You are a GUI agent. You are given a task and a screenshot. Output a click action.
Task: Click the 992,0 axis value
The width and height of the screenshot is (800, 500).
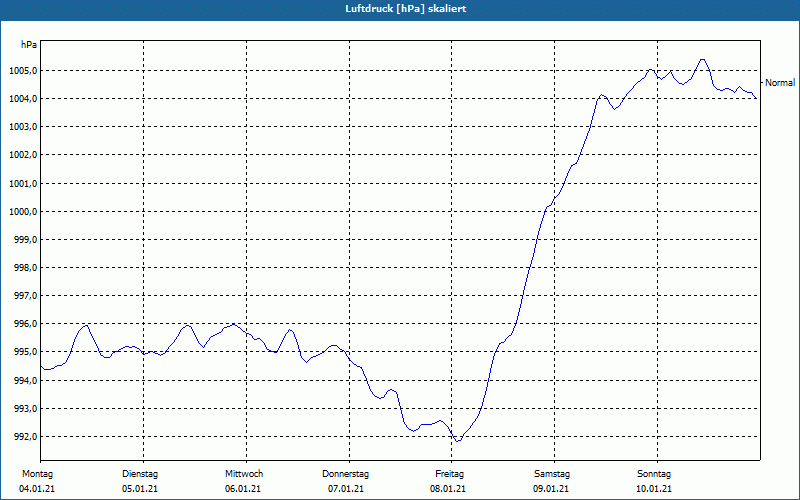pos(25,436)
